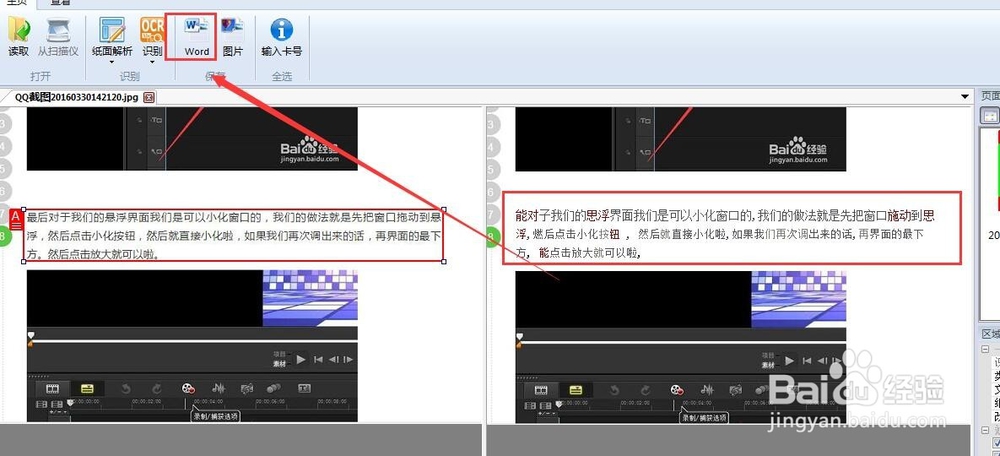Click the 纸面解析 layout analysis icon
This screenshot has height=456, width=1000.
pyautogui.click(x=112, y=30)
